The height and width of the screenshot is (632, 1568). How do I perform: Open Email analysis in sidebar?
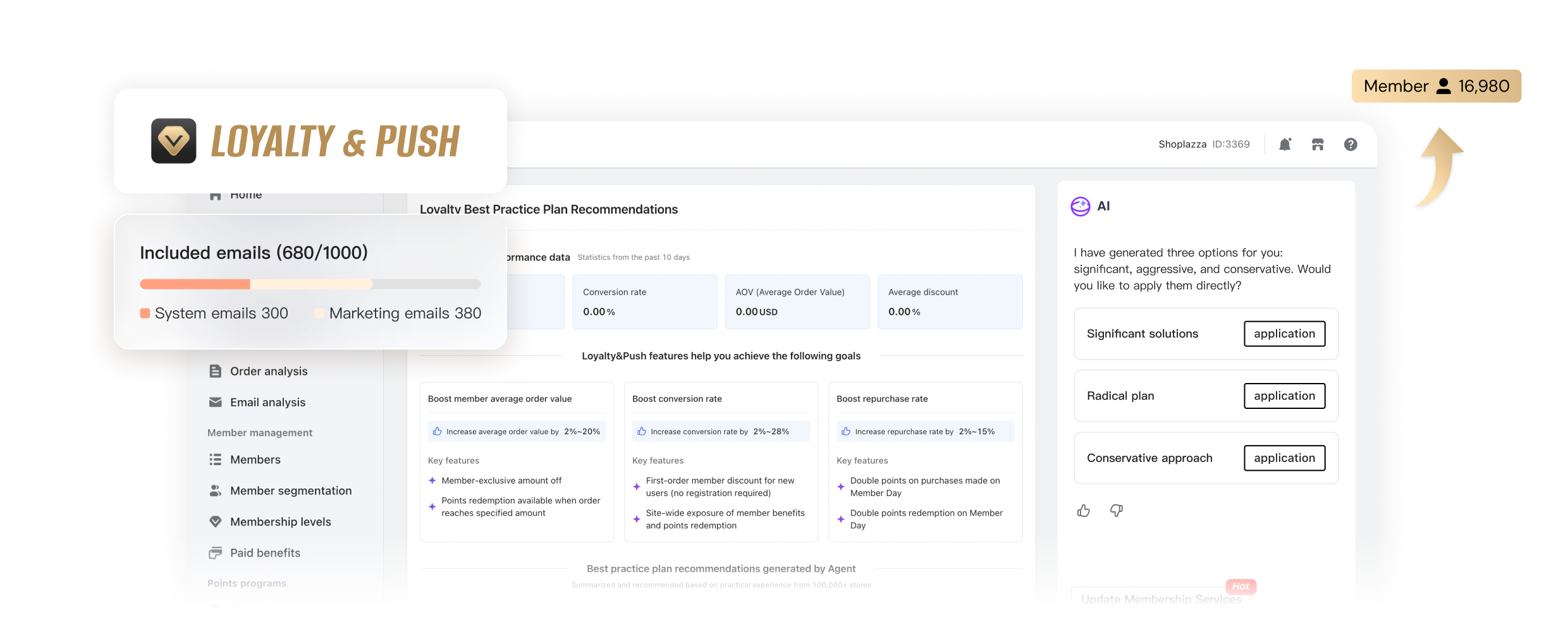[x=267, y=402]
